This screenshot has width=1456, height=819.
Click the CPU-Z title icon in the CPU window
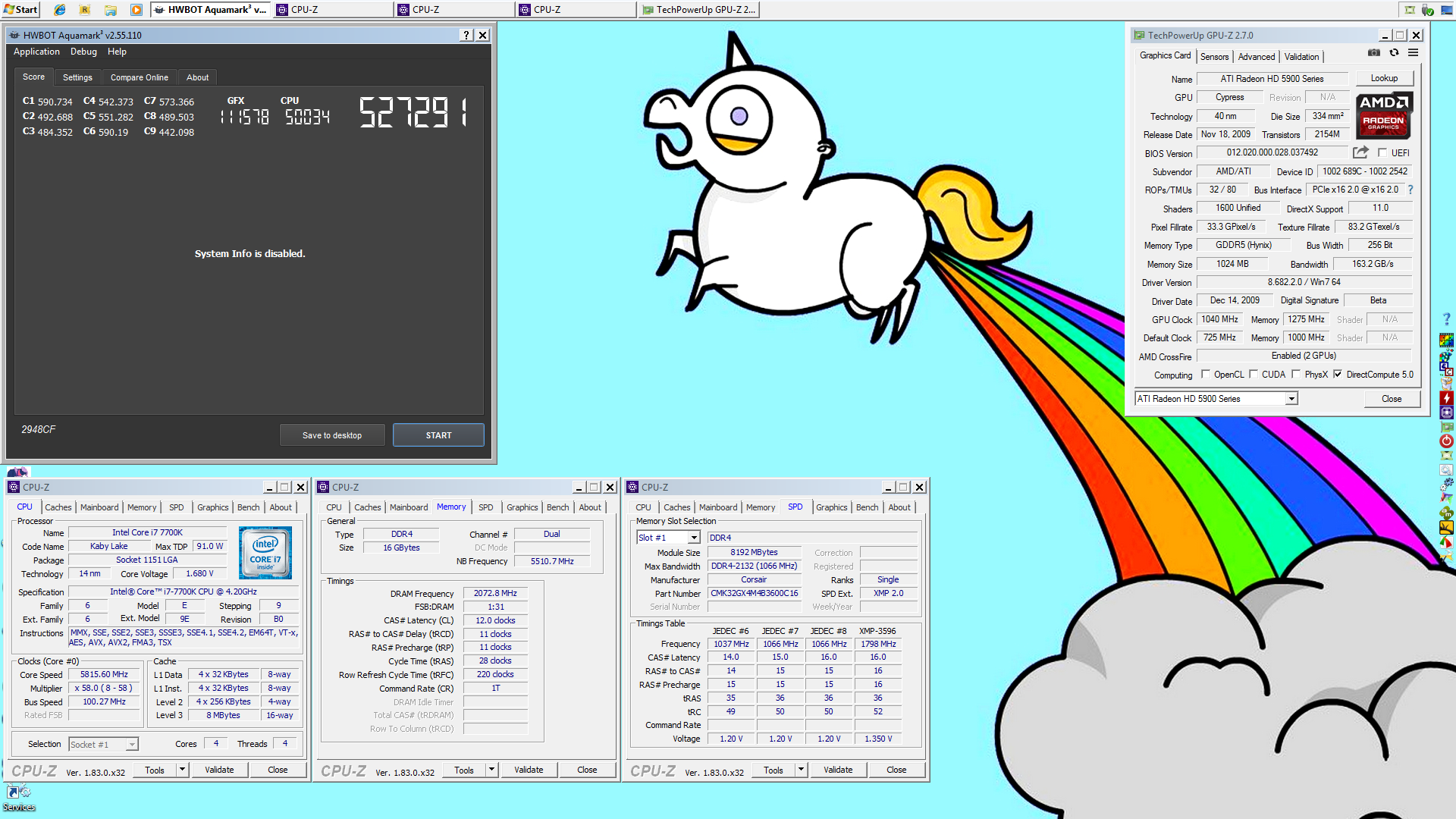pos(14,487)
